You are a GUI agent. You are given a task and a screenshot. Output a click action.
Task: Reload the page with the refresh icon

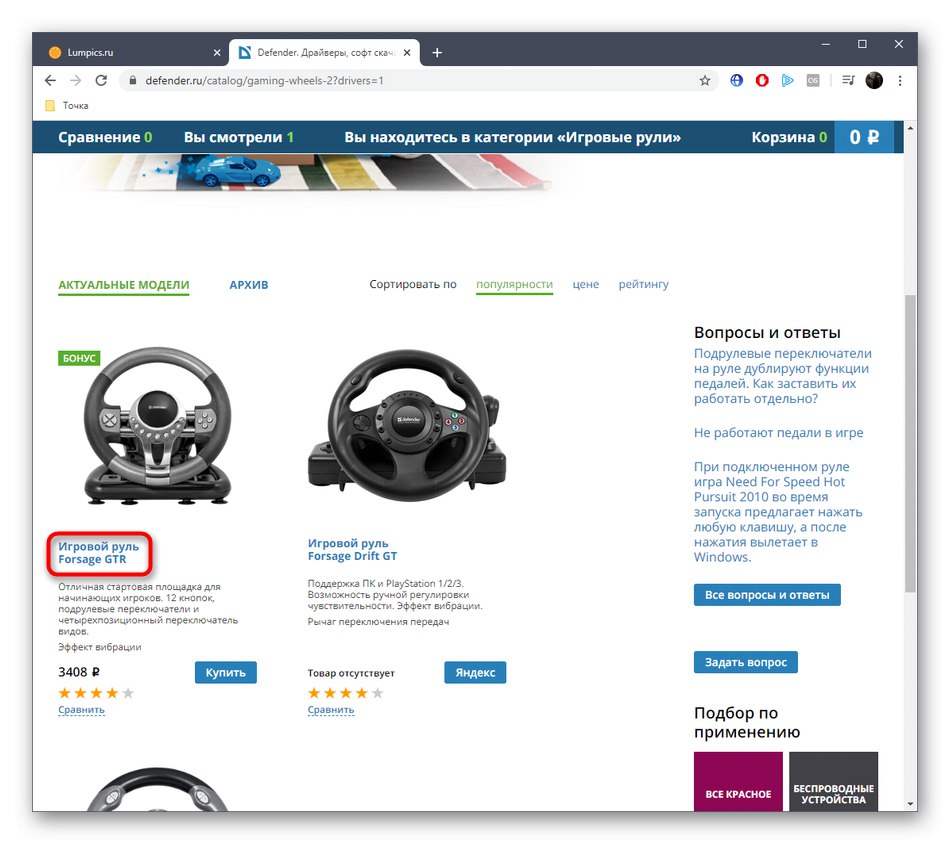(101, 80)
